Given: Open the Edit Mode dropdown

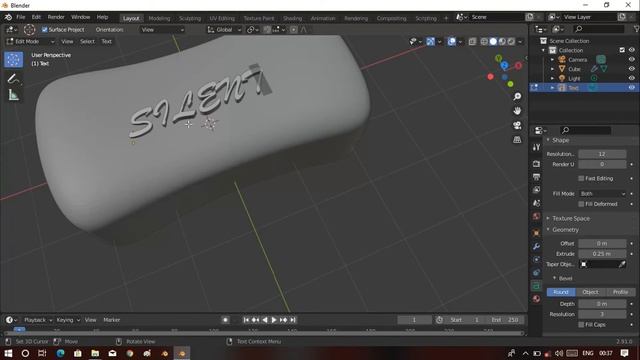Looking at the screenshot, I should [30, 41].
